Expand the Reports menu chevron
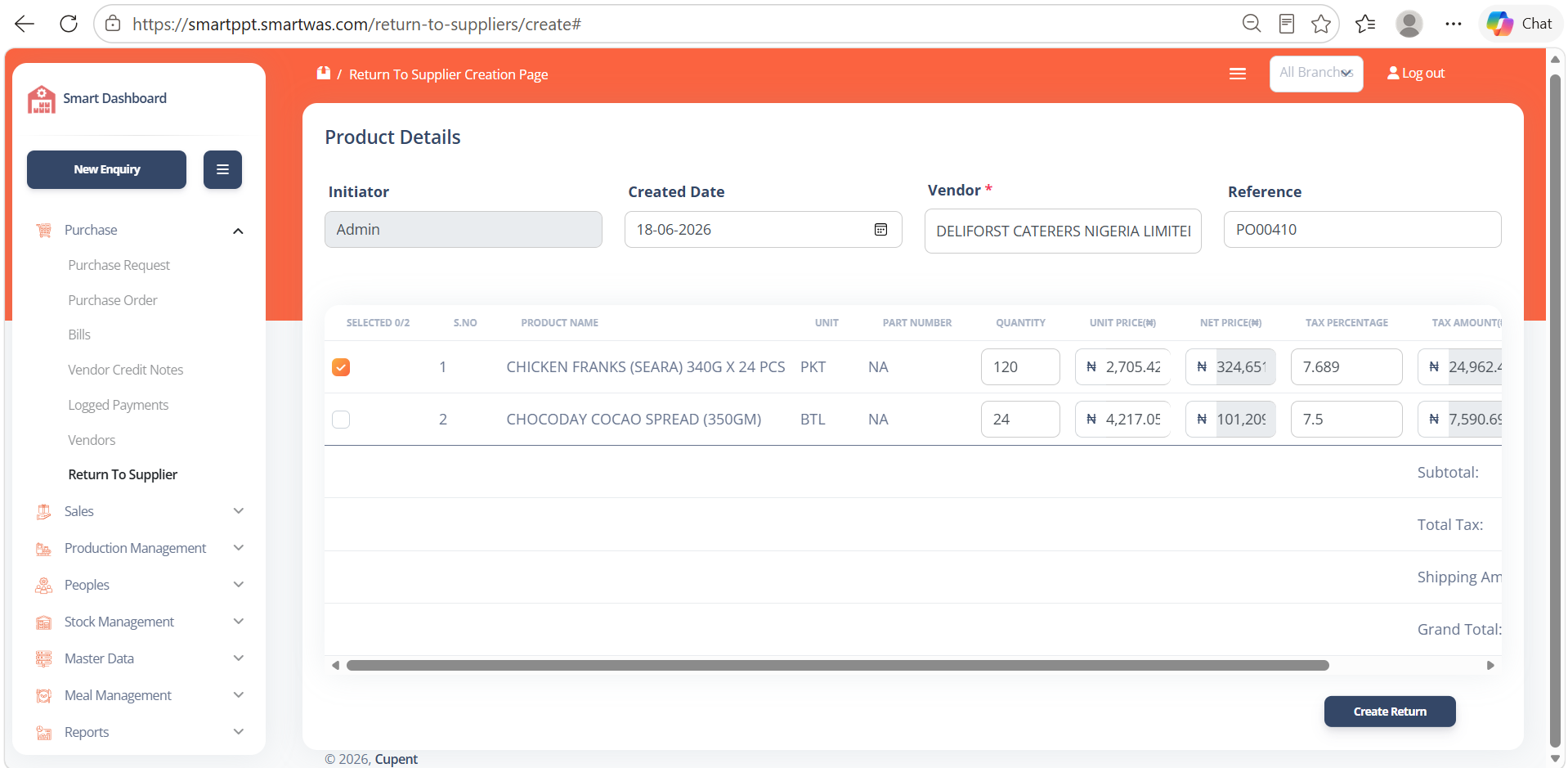The height and width of the screenshot is (768, 1568). click(239, 732)
